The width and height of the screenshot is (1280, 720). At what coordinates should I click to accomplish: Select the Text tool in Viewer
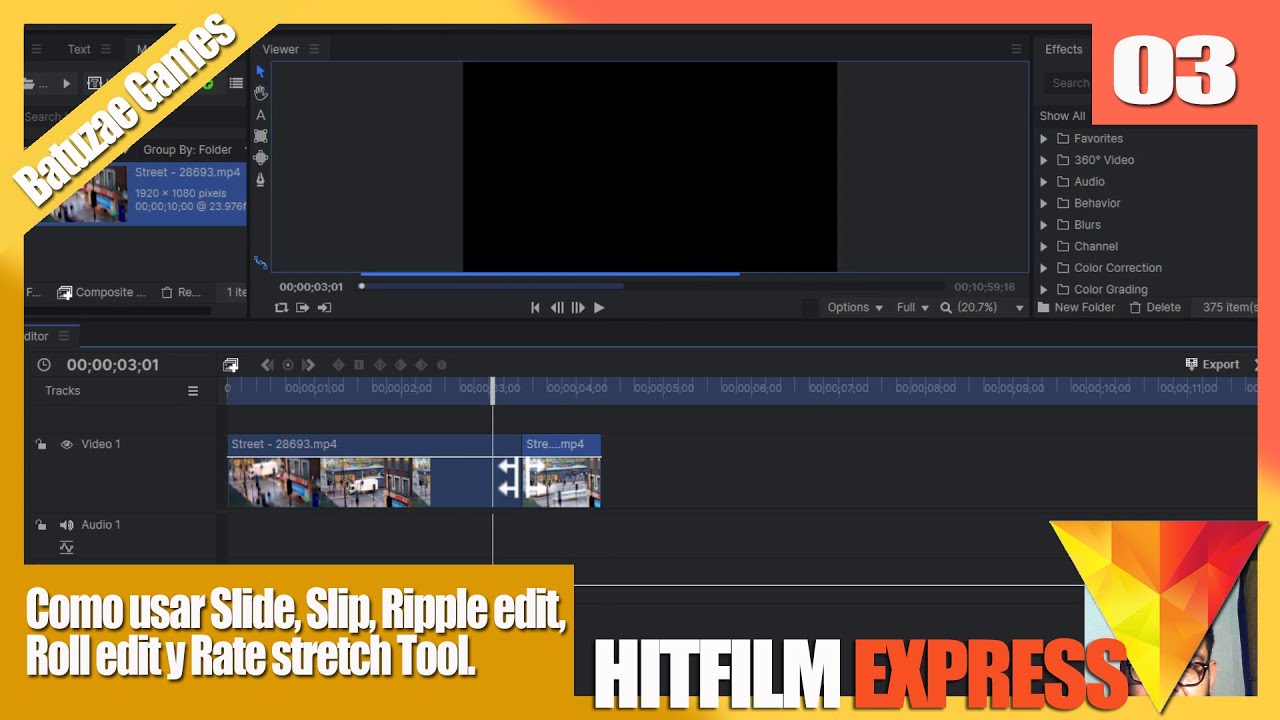coord(260,115)
